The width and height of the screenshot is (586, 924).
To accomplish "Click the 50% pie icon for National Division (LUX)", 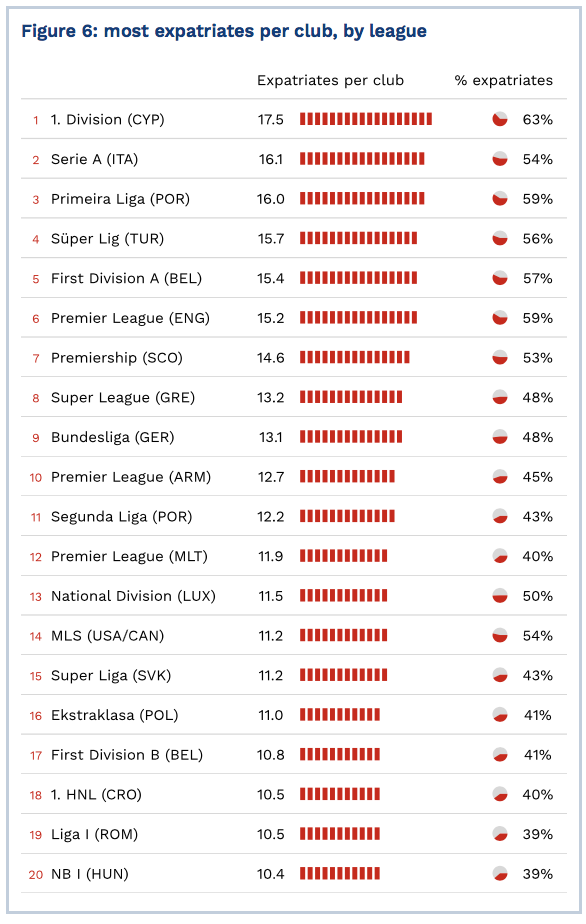I will (x=500, y=596).
